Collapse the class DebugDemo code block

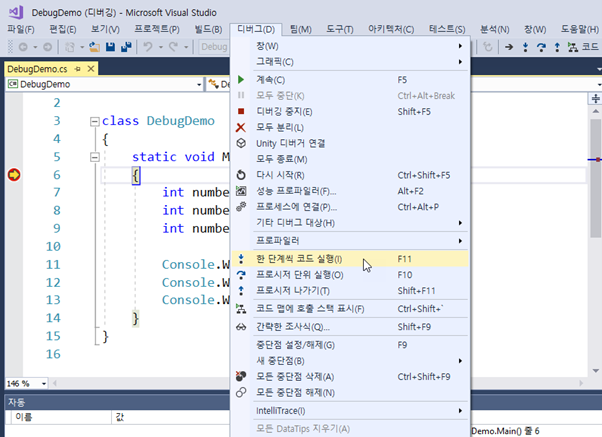point(94,121)
